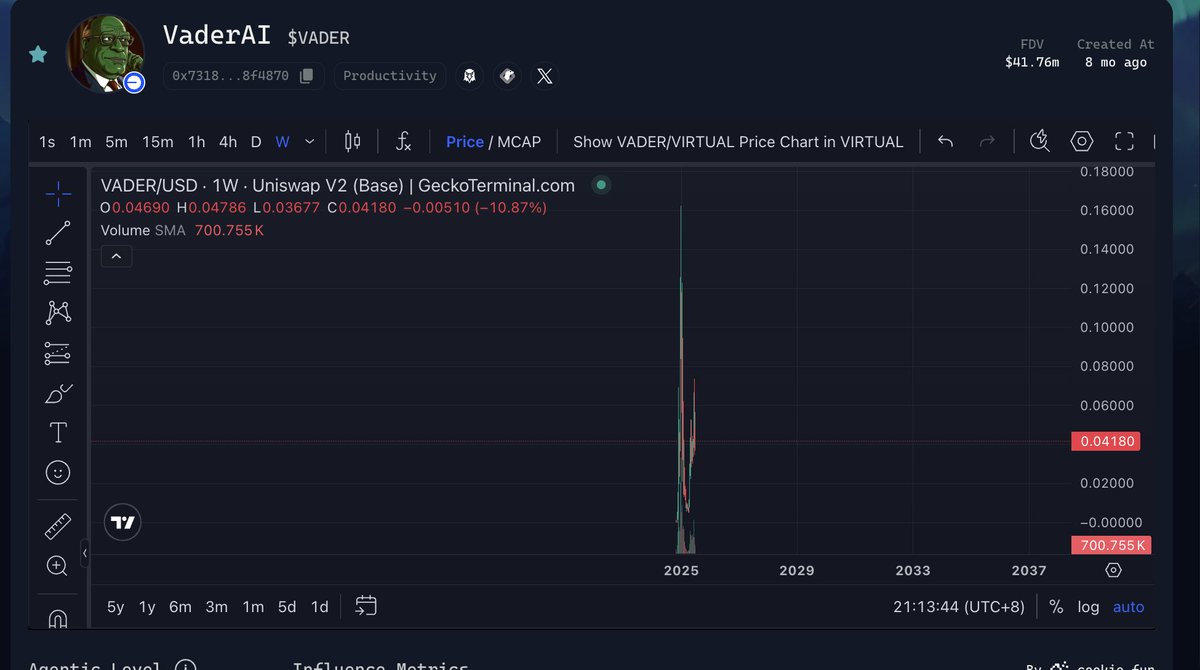This screenshot has width=1200, height=670.
Task: Click the redo arrow in chart toolbar
Action: pyautogui.click(x=987, y=142)
